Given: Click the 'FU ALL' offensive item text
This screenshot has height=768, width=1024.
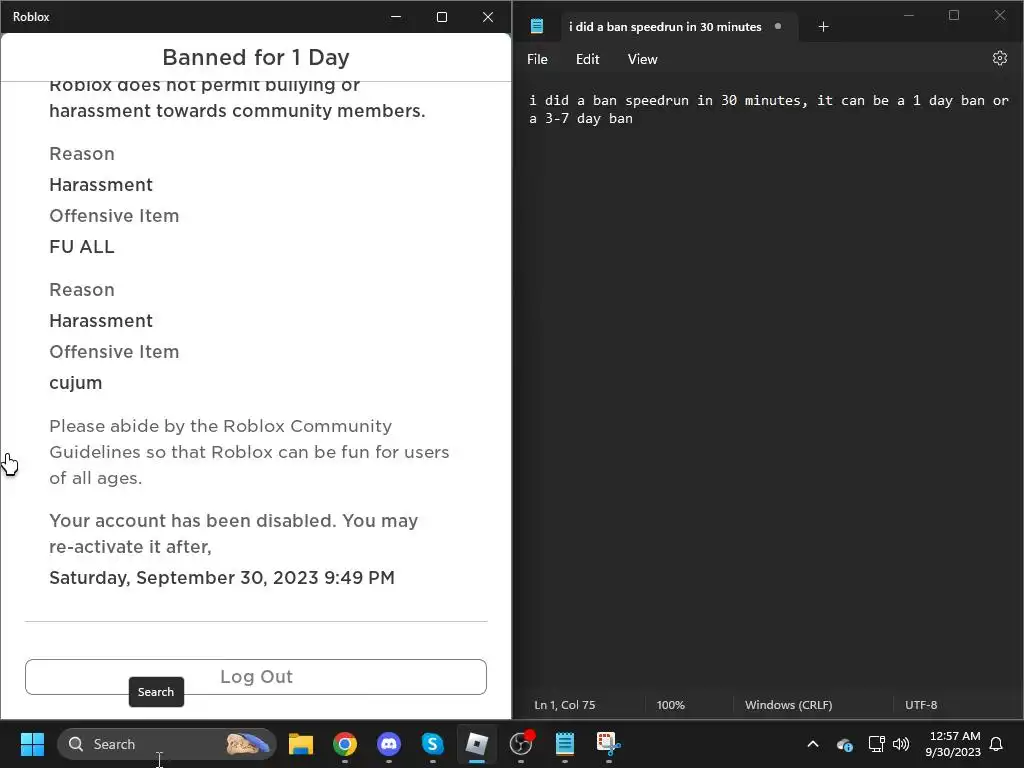Looking at the screenshot, I should point(82,247).
